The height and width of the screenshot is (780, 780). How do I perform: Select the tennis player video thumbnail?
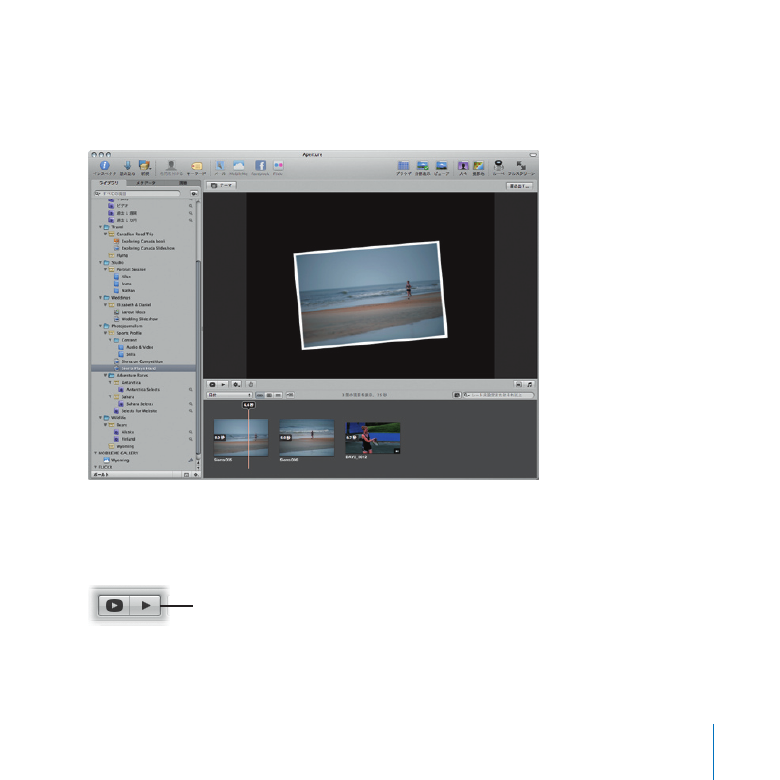(373, 438)
